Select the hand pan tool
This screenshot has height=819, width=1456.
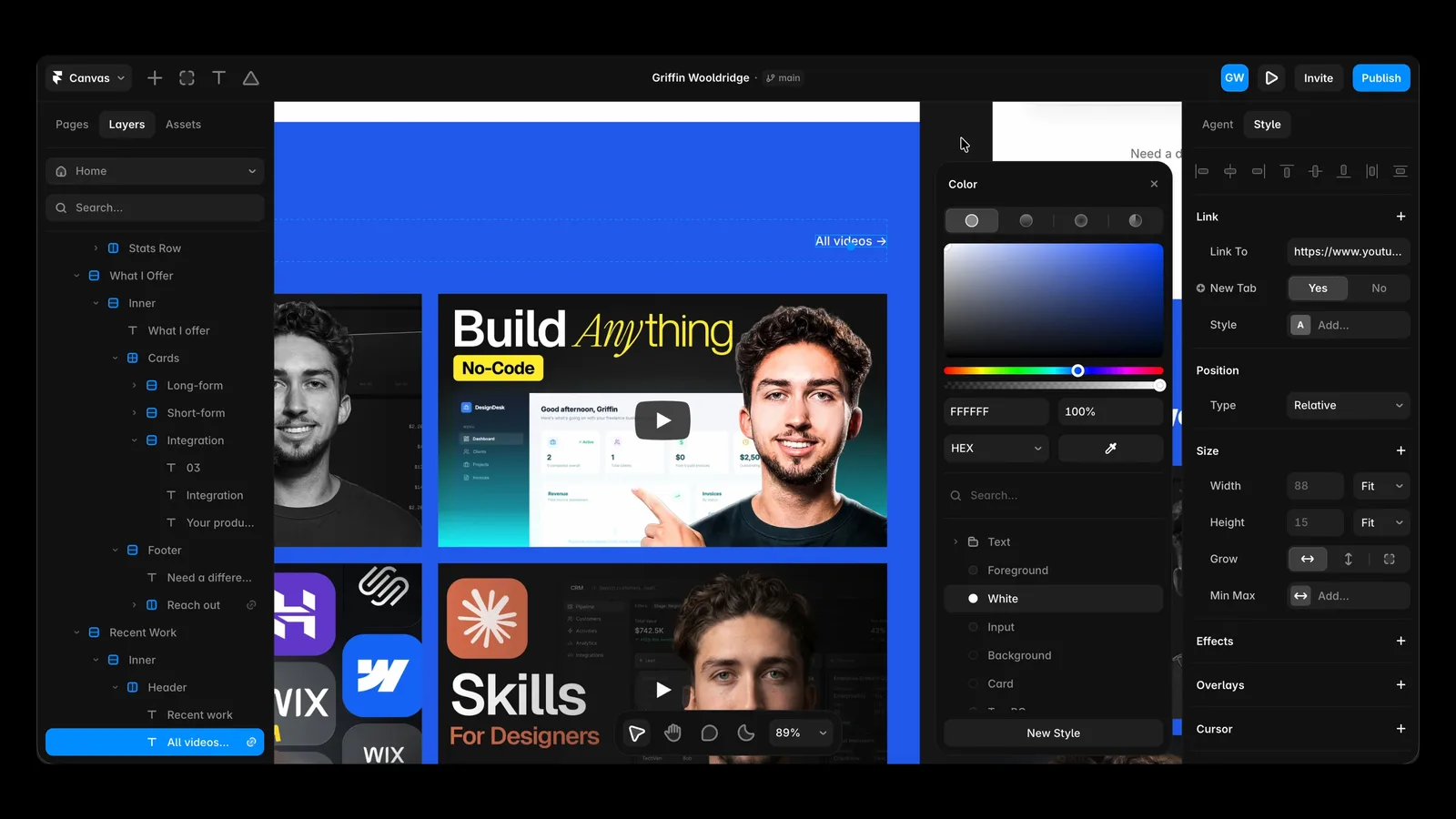[x=672, y=733]
